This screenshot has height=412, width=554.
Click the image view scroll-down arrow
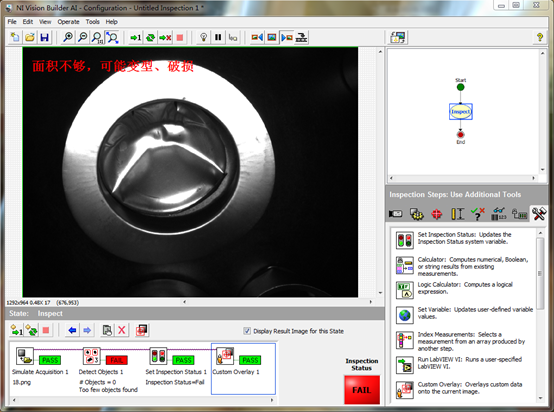[380, 293]
